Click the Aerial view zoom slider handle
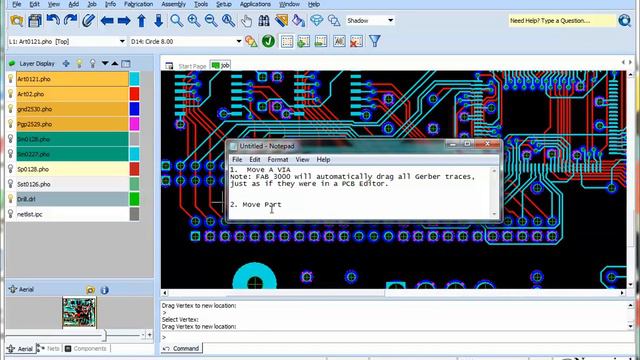Image resolution: width=640 pixels, height=360 pixels. click(105, 336)
